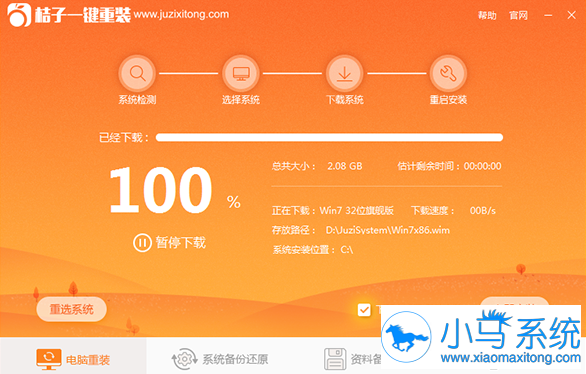
Task: Click the large 100 percent figure
Action: (160, 191)
